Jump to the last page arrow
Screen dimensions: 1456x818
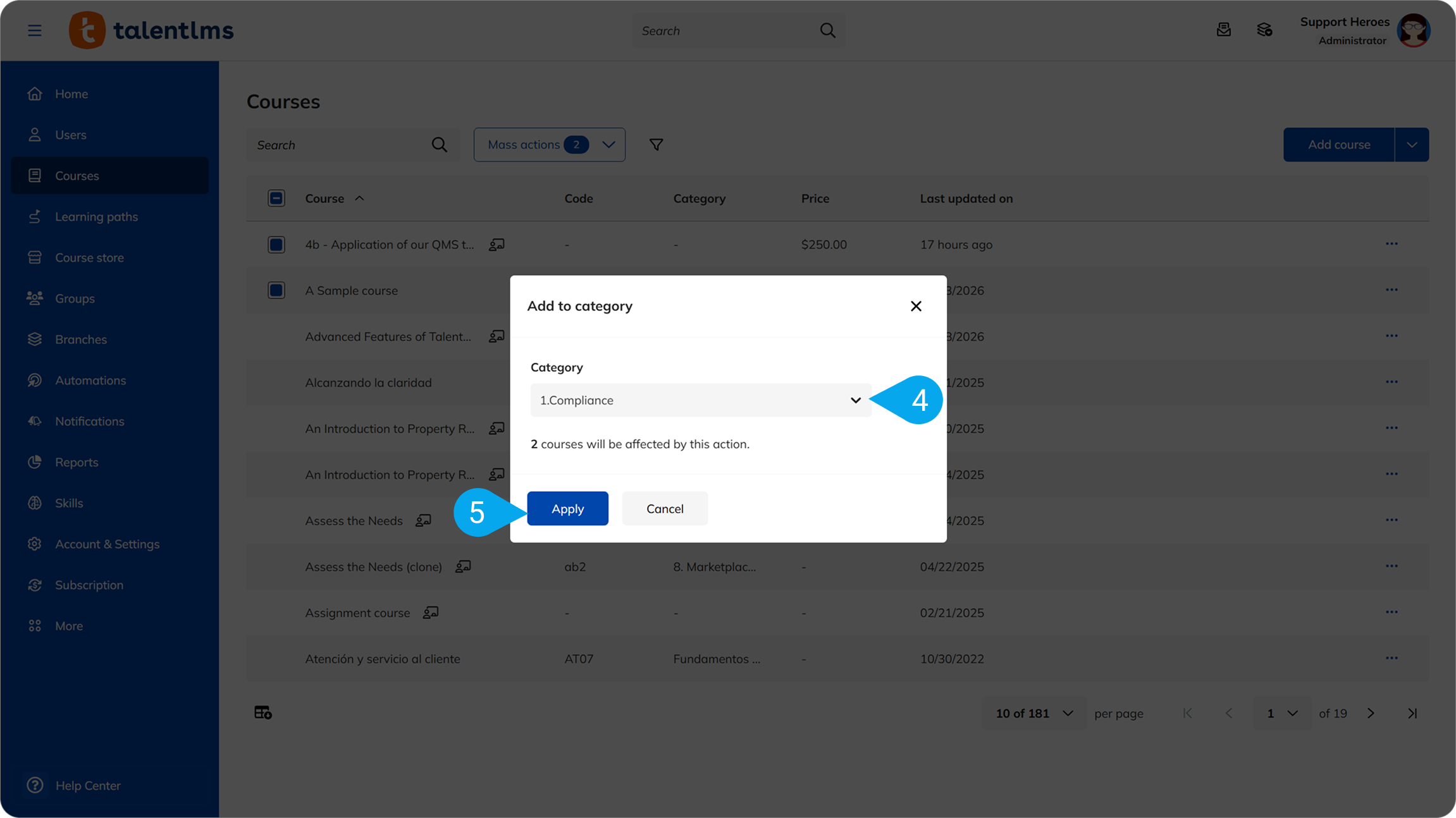(1412, 713)
